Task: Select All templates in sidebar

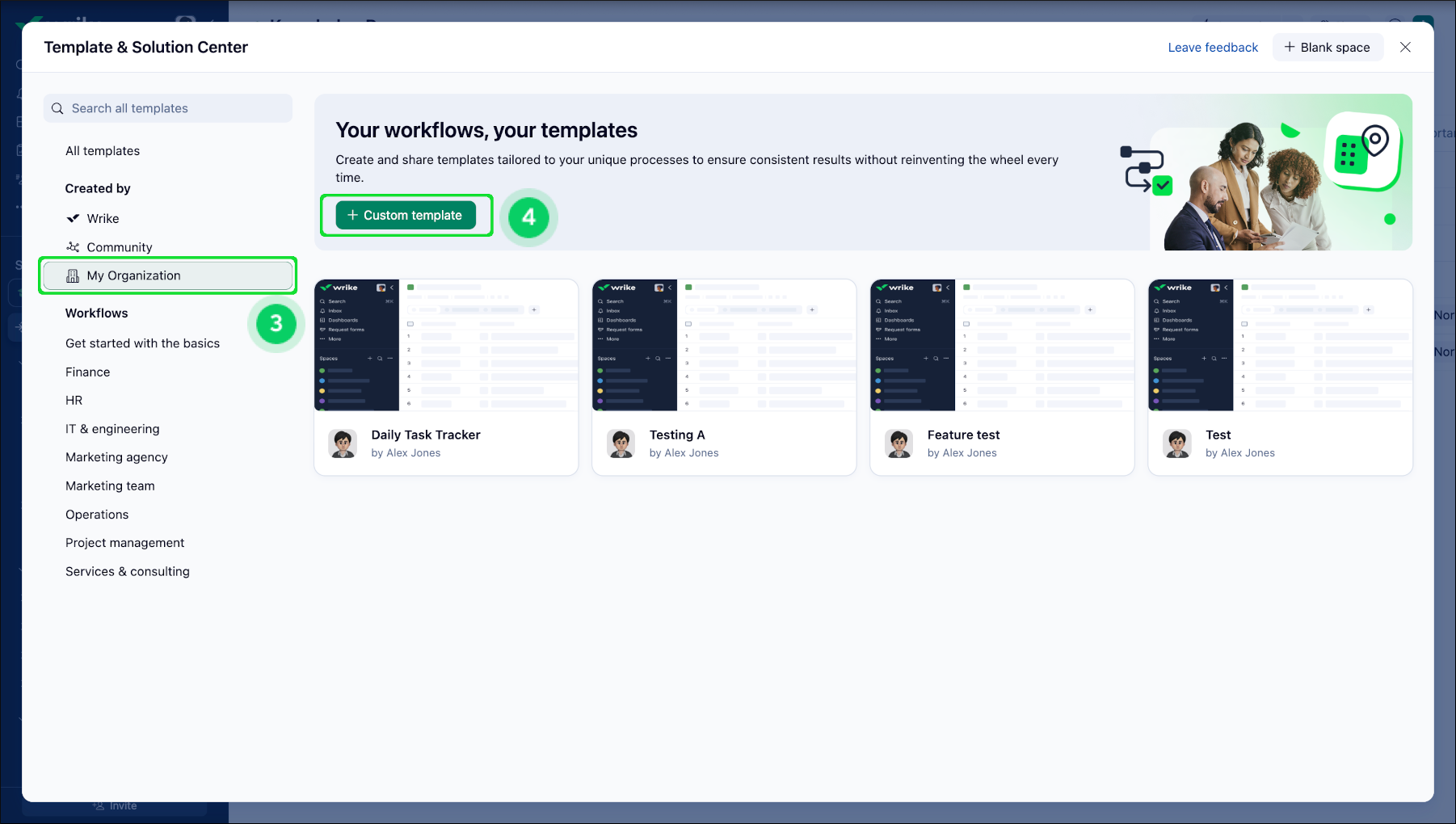Action: tap(103, 151)
